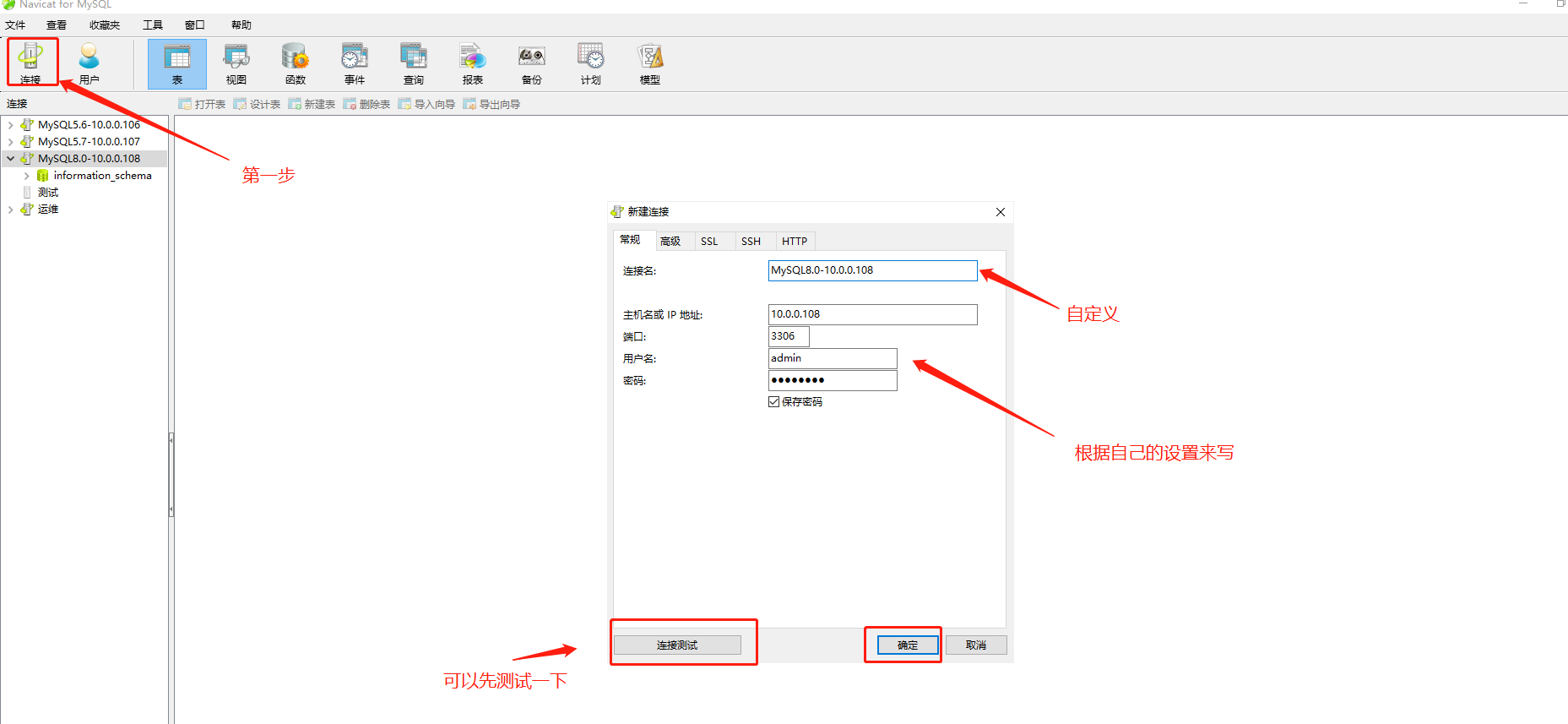Open the 帮助 (Help) menu

pos(241,25)
